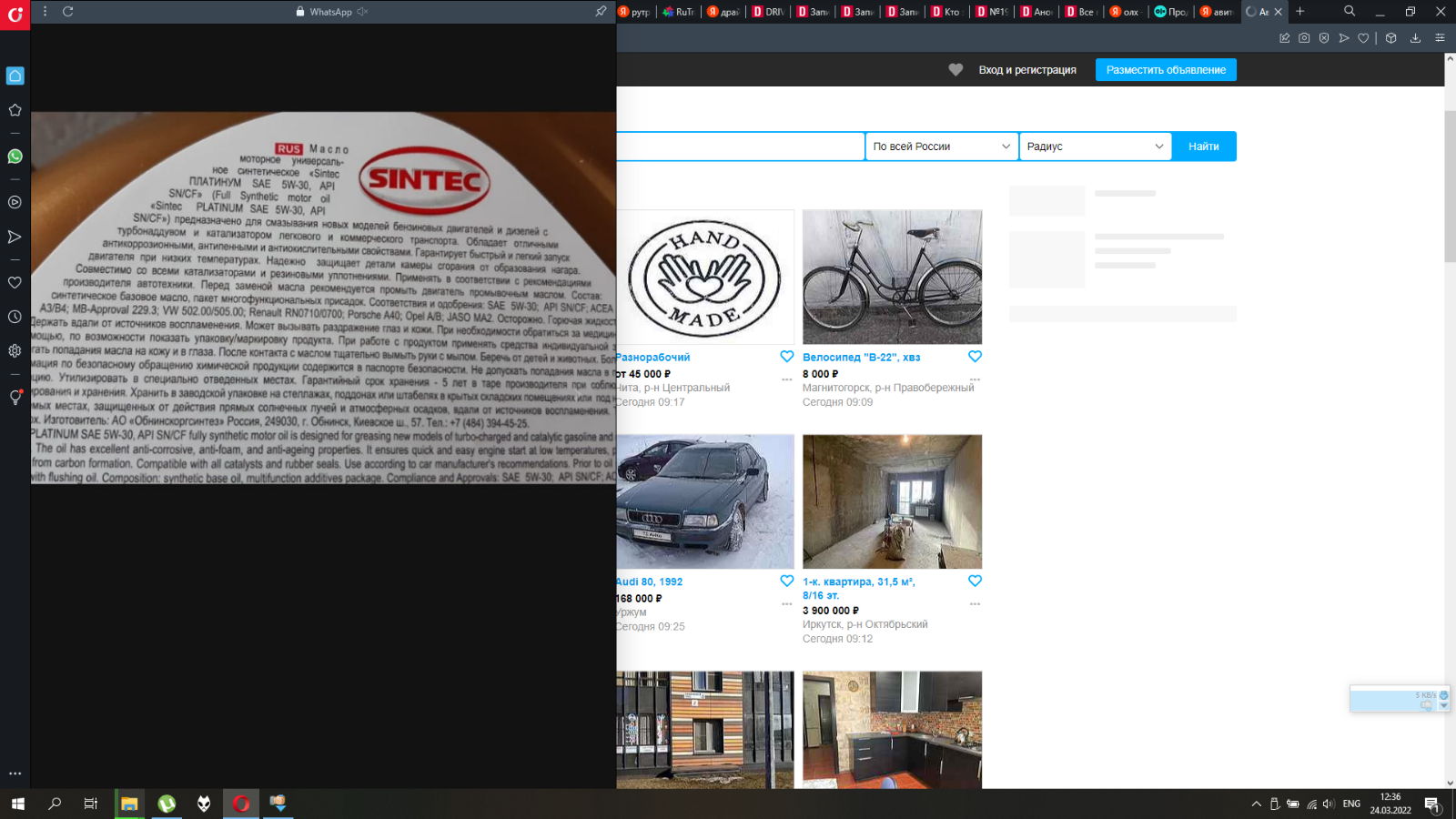Viewport: 1456px width, 819px height.
Task: Expand the download speed widget arrow
Action: point(1443,706)
